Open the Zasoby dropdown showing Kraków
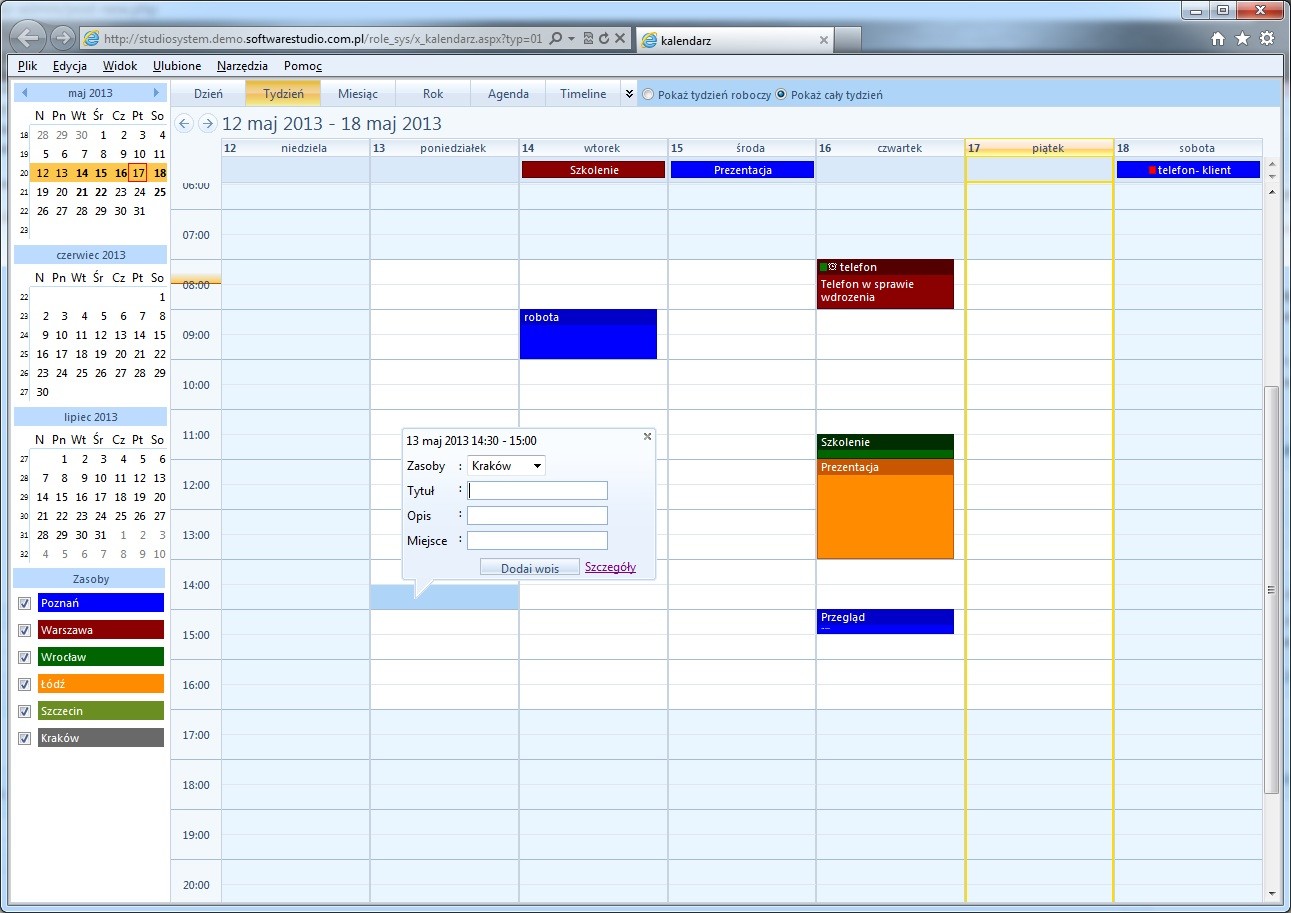The image size is (1291, 913). coord(507,466)
